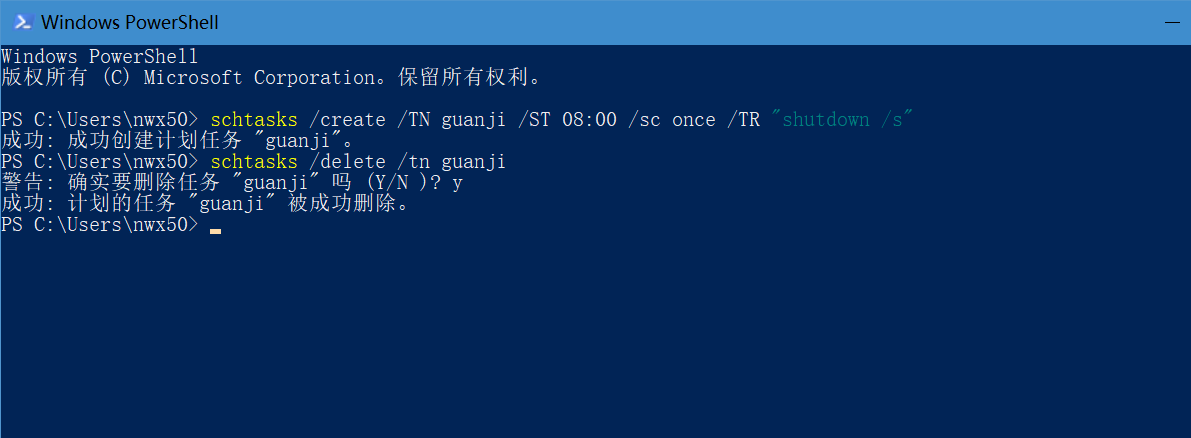Click the quoted "shutdown /s" string

842,120
